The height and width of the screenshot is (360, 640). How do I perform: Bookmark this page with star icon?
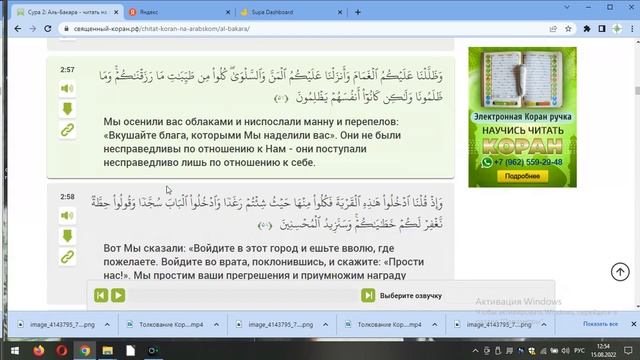(568, 29)
